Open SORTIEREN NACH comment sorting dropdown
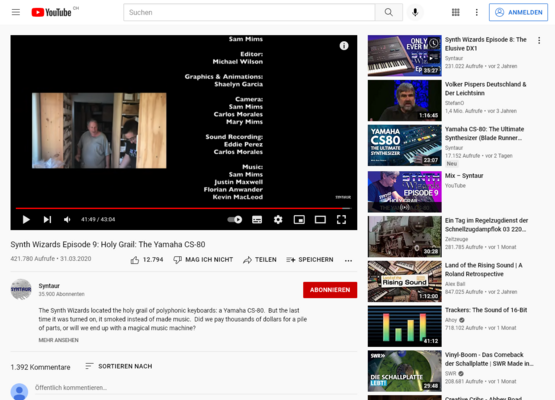 pos(119,366)
